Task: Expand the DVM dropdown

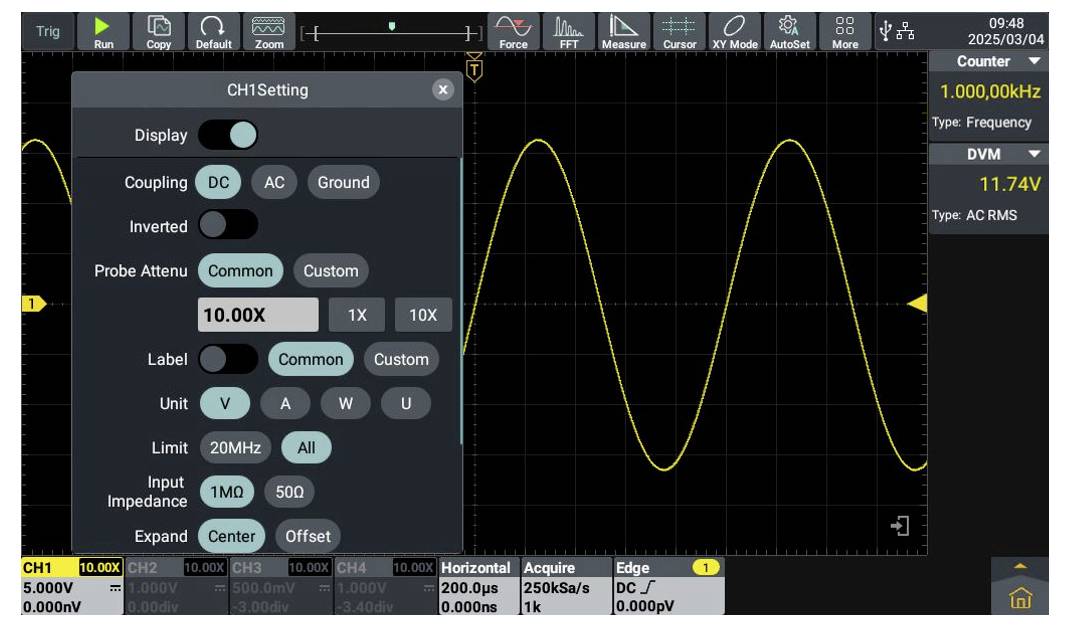Action: click(1033, 154)
